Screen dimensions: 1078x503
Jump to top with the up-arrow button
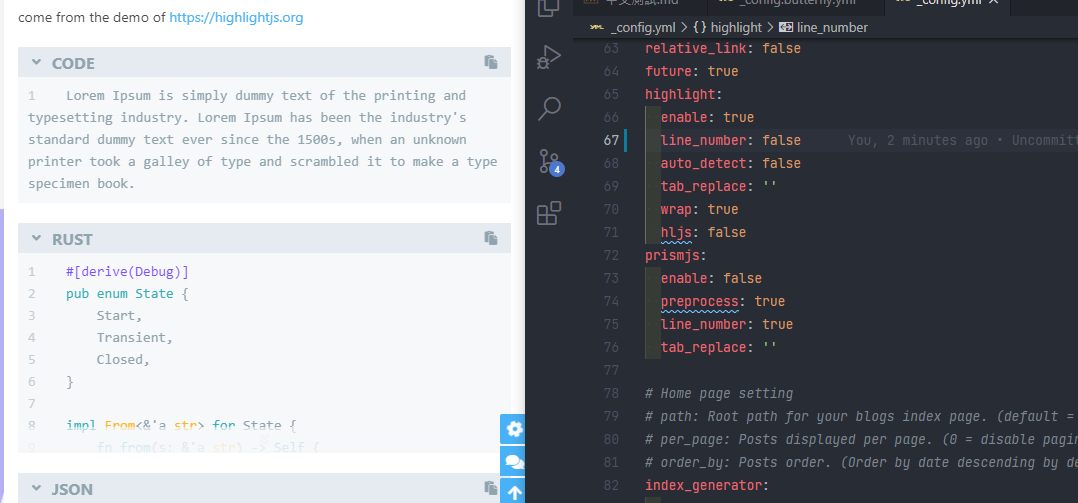pos(513,491)
